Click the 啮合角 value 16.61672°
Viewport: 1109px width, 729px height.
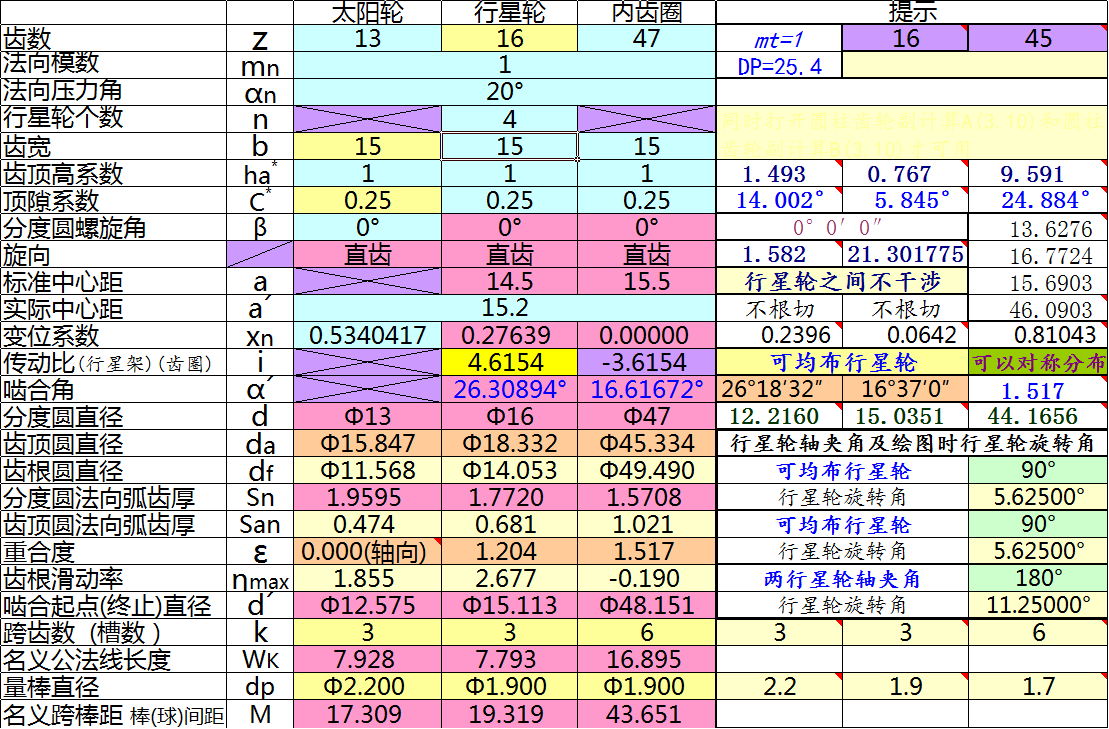[646, 389]
